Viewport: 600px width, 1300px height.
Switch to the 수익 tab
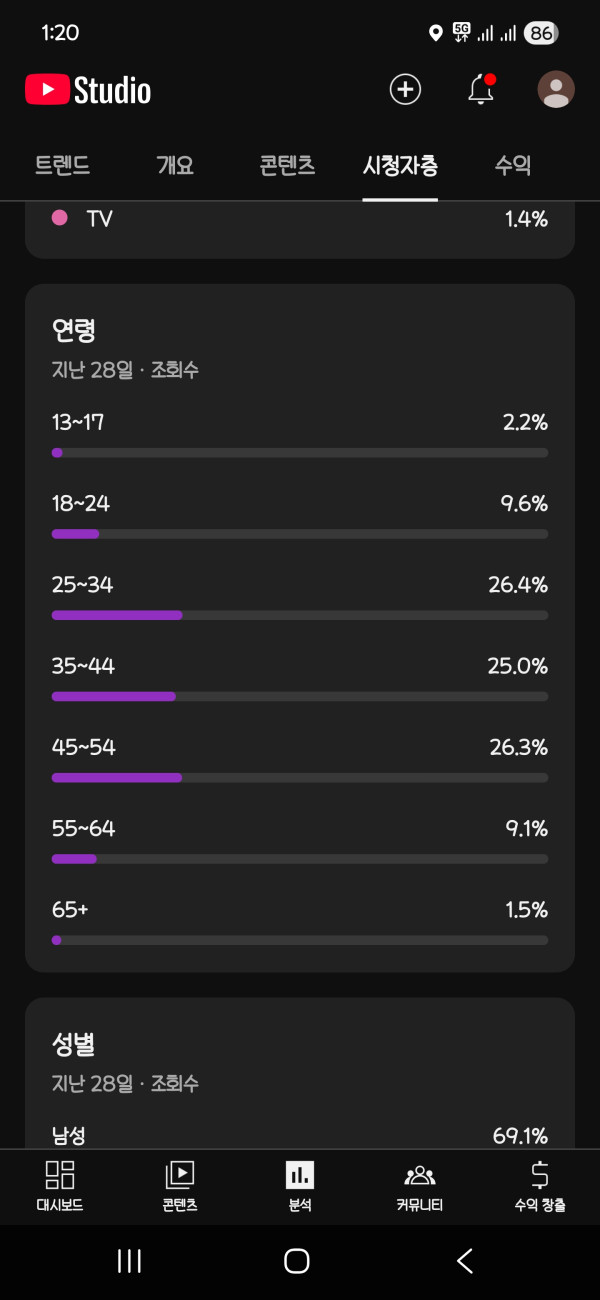point(512,166)
